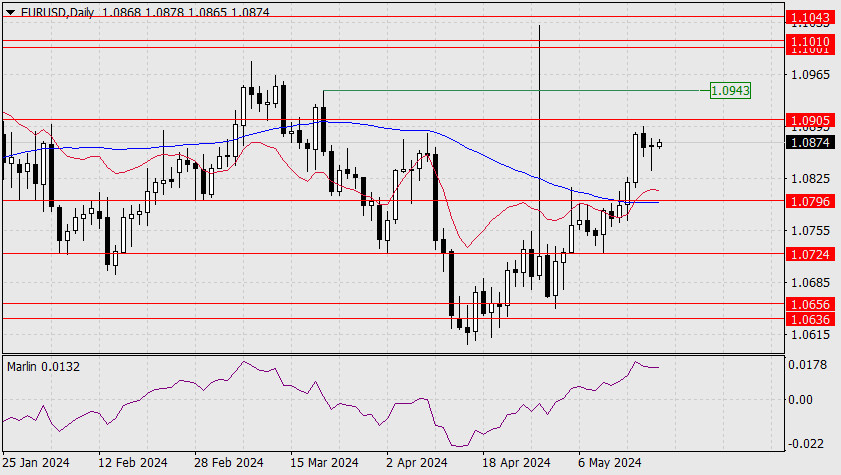The image size is (841, 475).
Task: Click the 1.0965 price axis value
Action: pyautogui.click(x=810, y=75)
